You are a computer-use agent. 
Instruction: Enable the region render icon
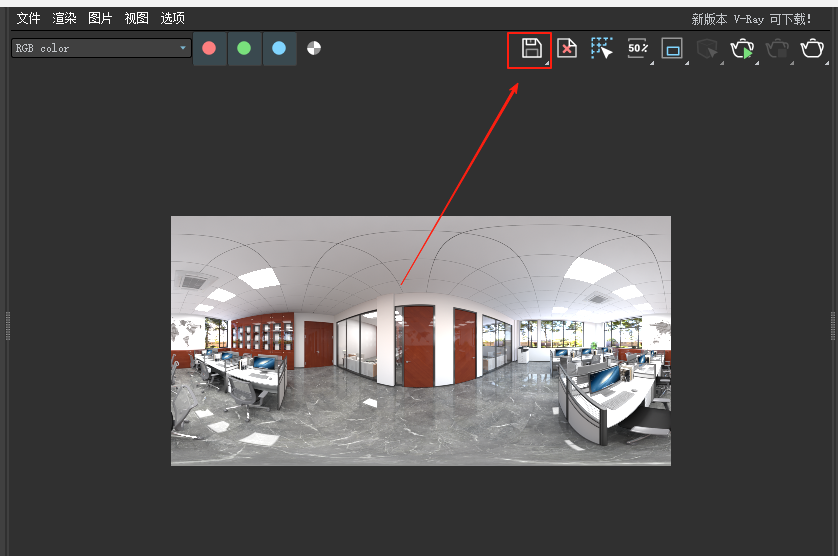(x=672, y=49)
